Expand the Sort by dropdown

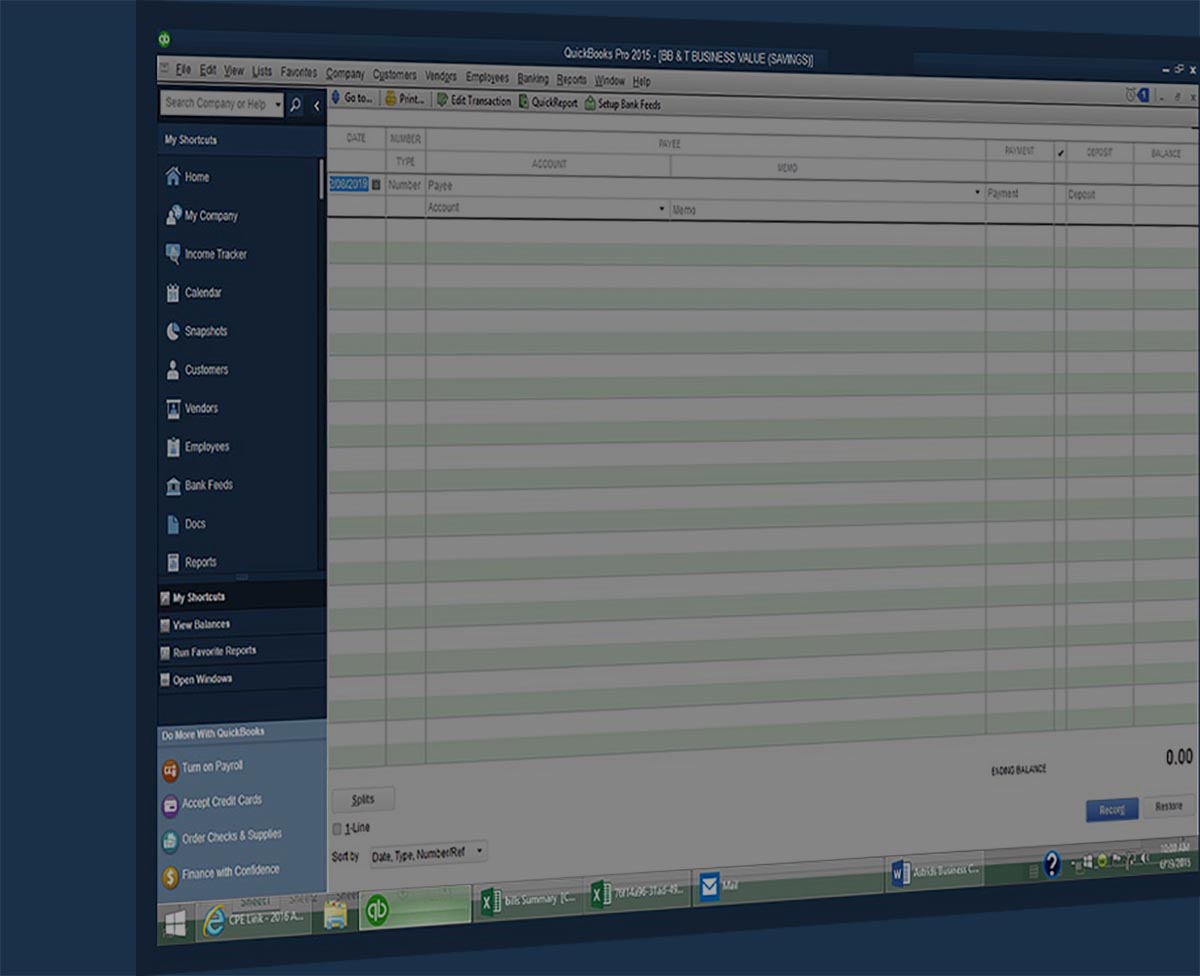click(480, 852)
